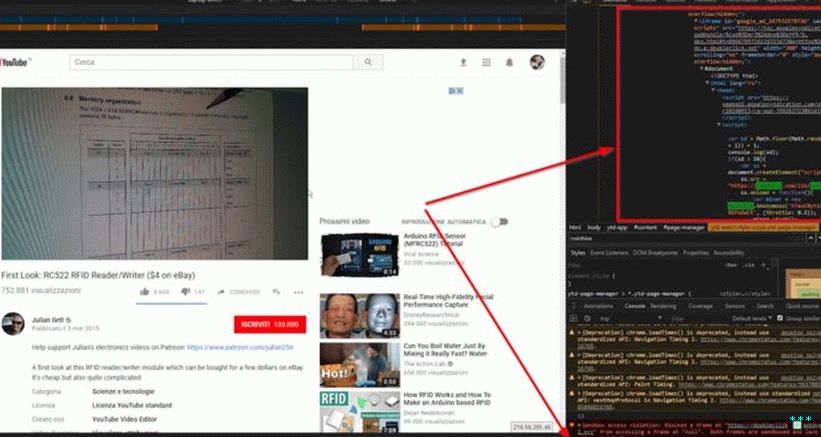This screenshot has width=821, height=437.
Task: Toggle the Riproduzione automatica switch
Action: coord(500,222)
